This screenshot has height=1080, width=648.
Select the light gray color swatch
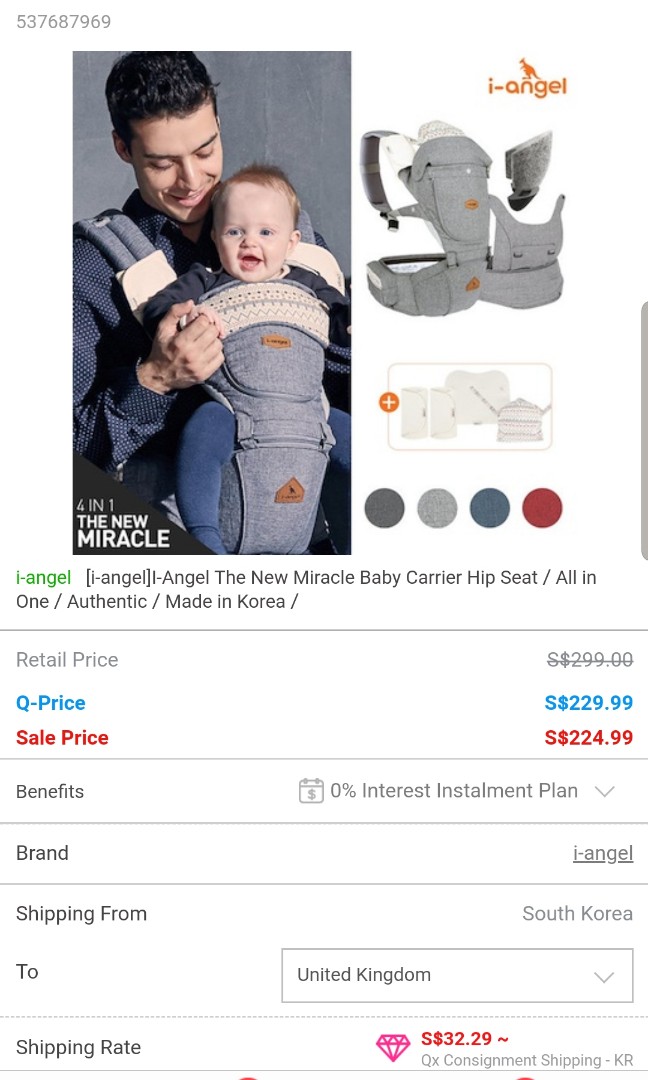click(437, 508)
